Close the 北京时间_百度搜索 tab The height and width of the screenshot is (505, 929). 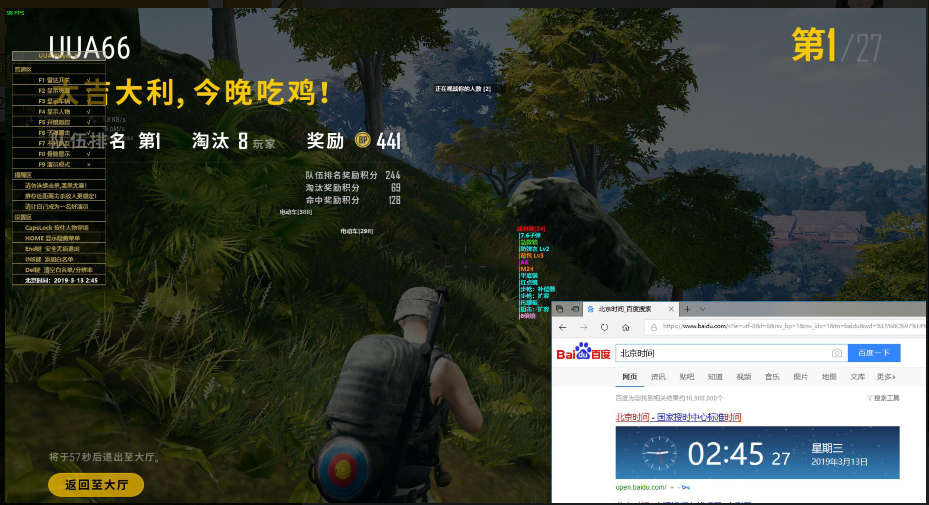[x=671, y=309]
